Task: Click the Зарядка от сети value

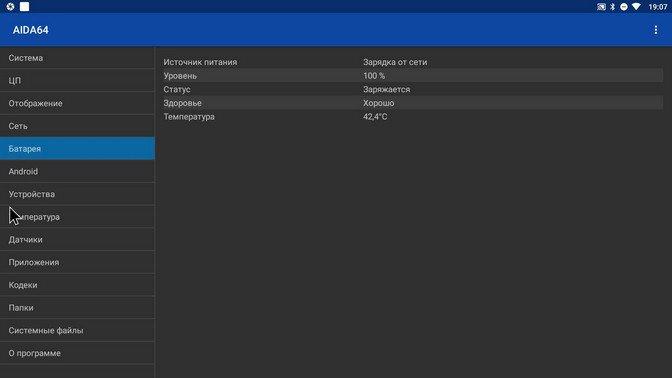Action: tap(395, 62)
